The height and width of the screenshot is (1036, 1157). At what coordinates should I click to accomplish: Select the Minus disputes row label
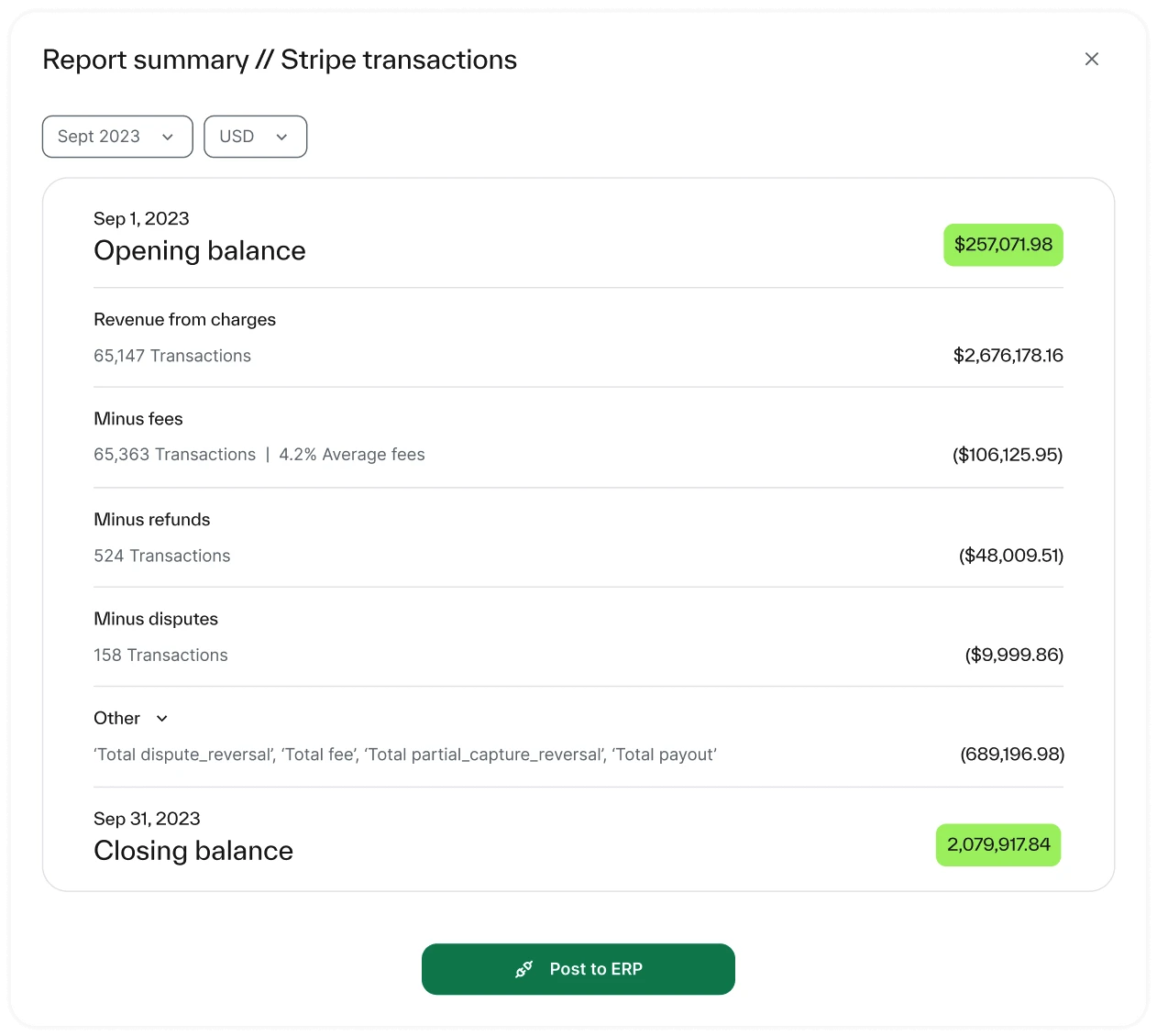[156, 619]
